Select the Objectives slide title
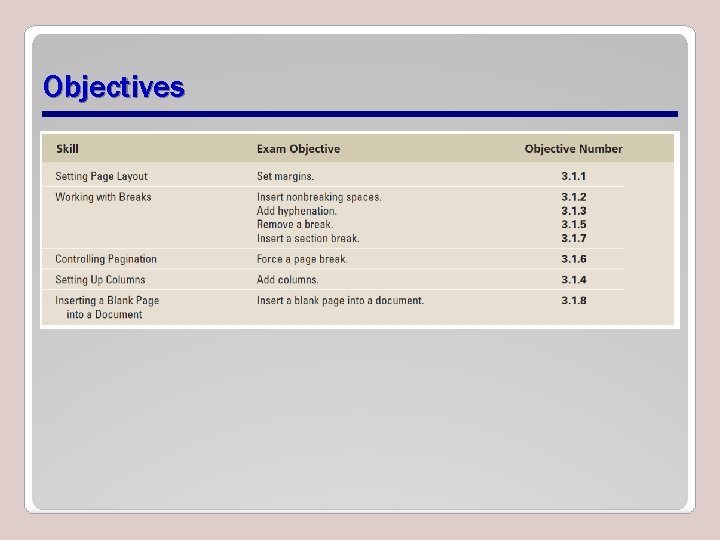The height and width of the screenshot is (540, 720). [x=114, y=87]
